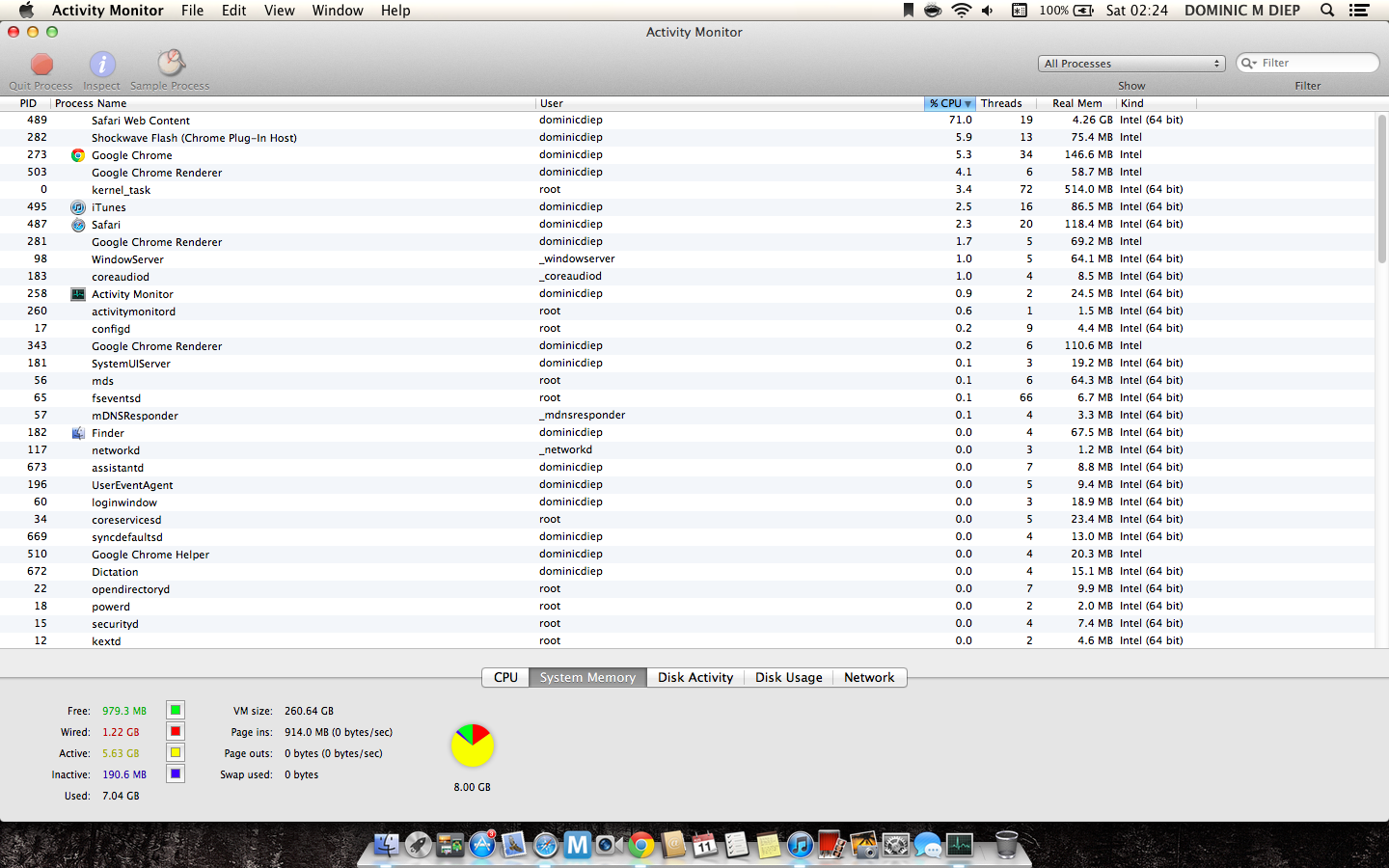Open the All Processes show dropdown

click(x=1131, y=64)
